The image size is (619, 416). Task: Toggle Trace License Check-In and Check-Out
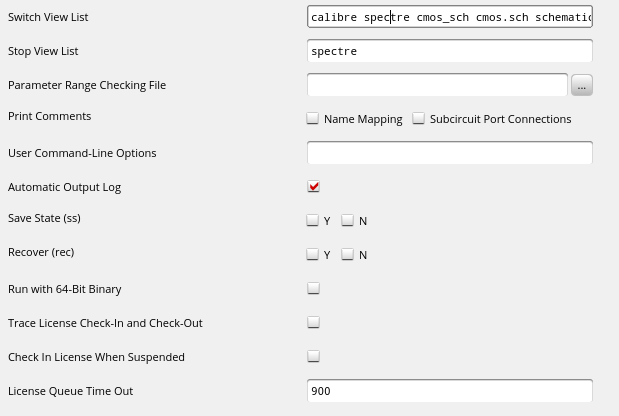coord(314,323)
